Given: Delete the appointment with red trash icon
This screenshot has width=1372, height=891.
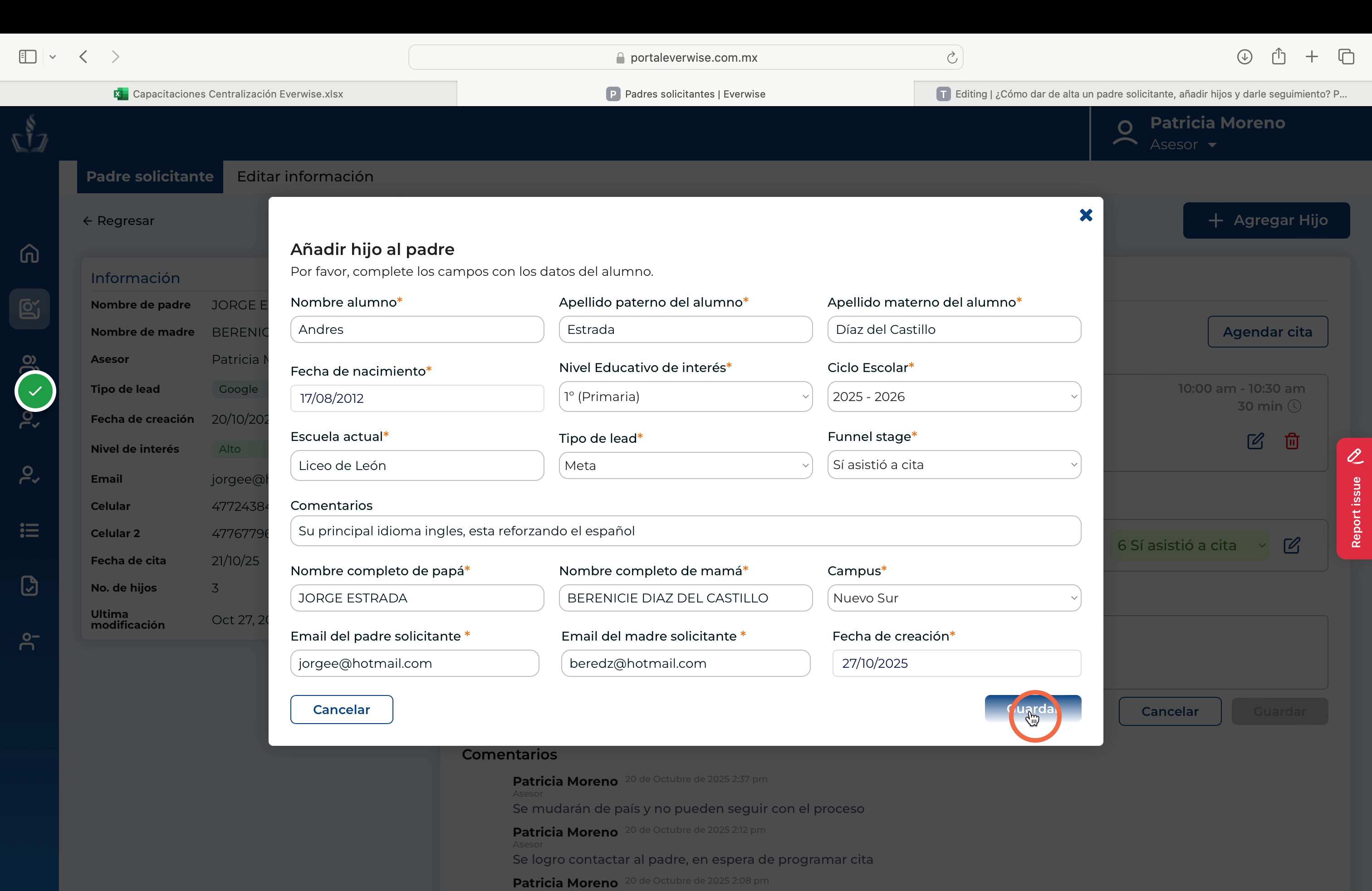Looking at the screenshot, I should point(1292,441).
